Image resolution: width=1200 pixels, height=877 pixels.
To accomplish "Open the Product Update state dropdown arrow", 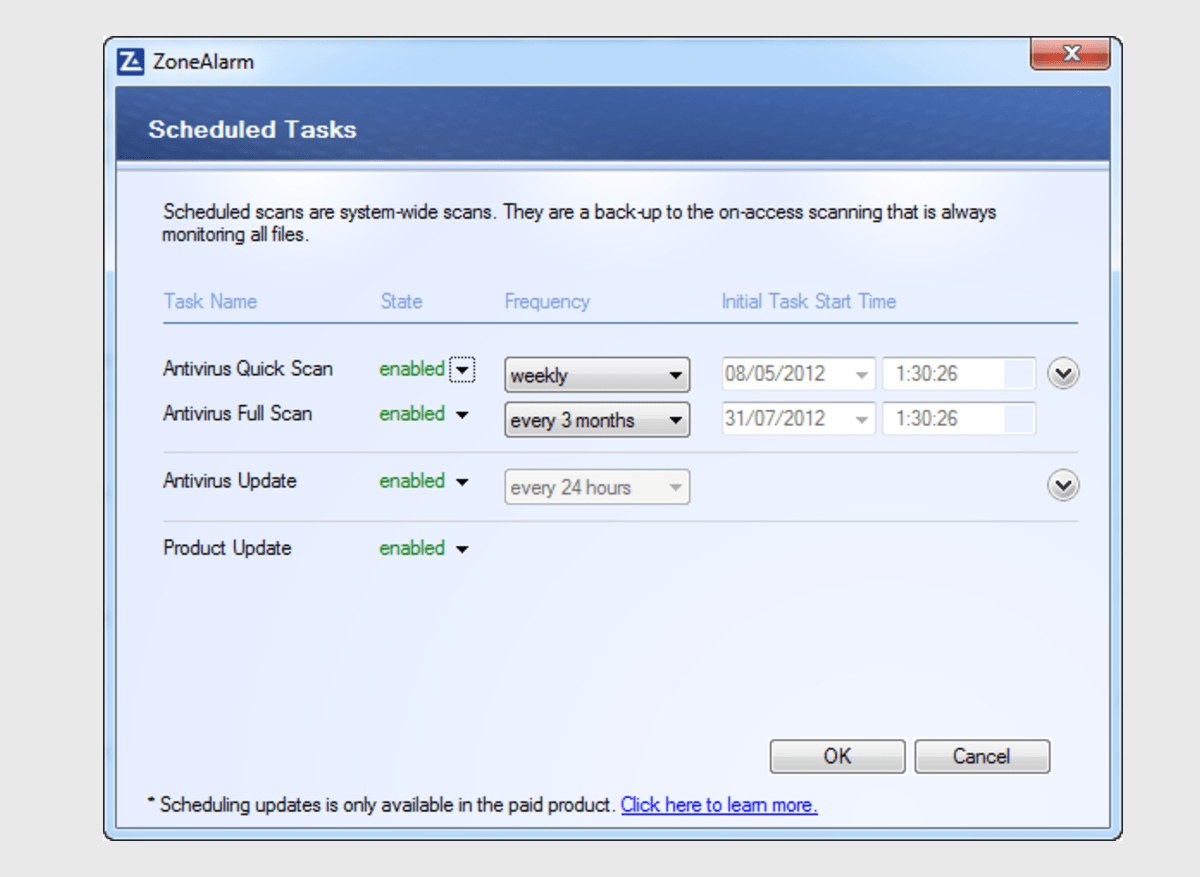I will tap(462, 549).
